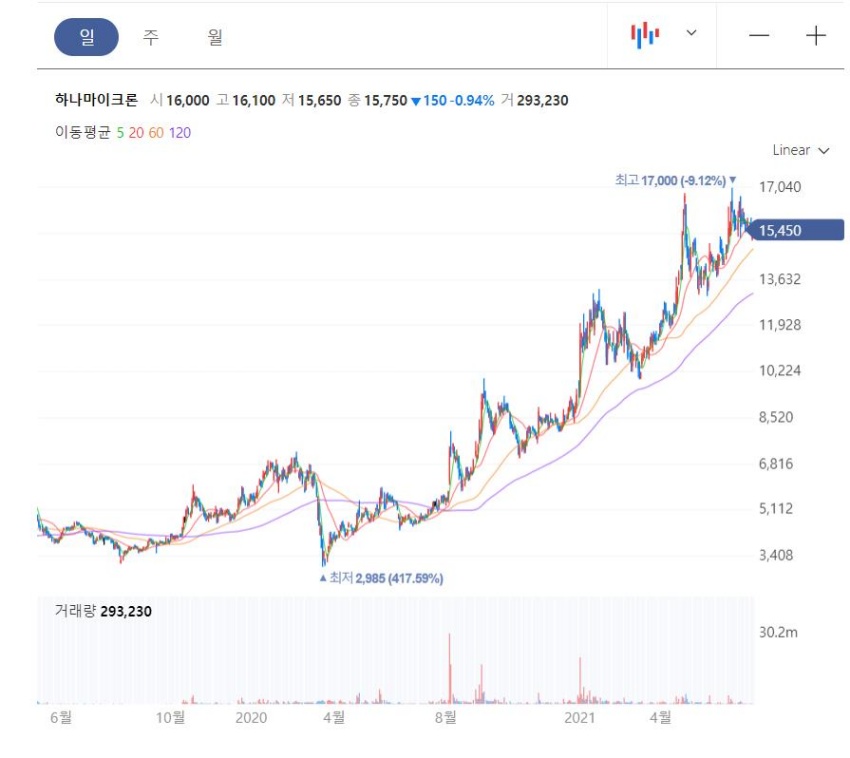
Task: Click the 2021 label on time axis
Action: point(580,717)
